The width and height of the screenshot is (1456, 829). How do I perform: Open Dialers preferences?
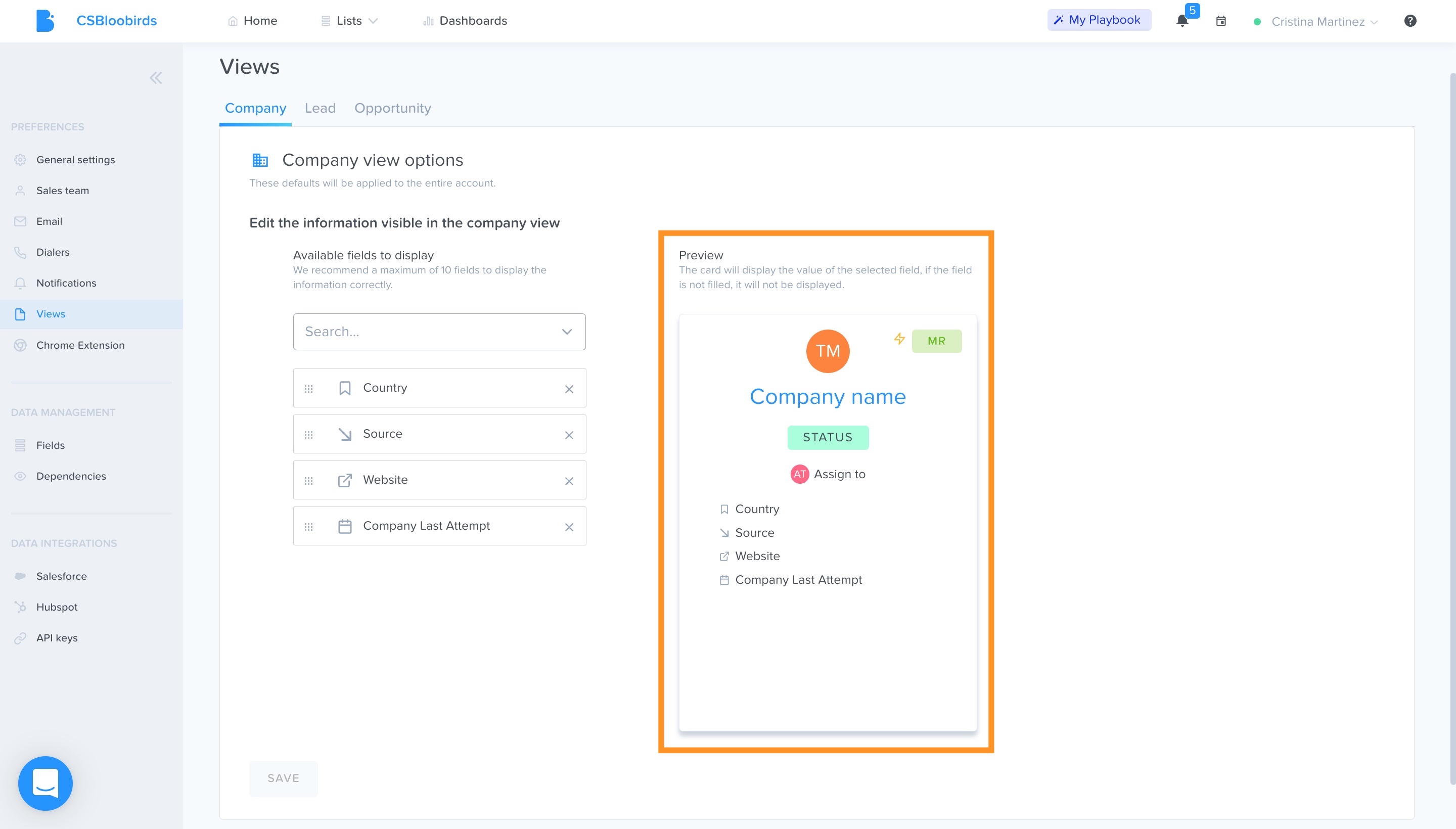53,252
